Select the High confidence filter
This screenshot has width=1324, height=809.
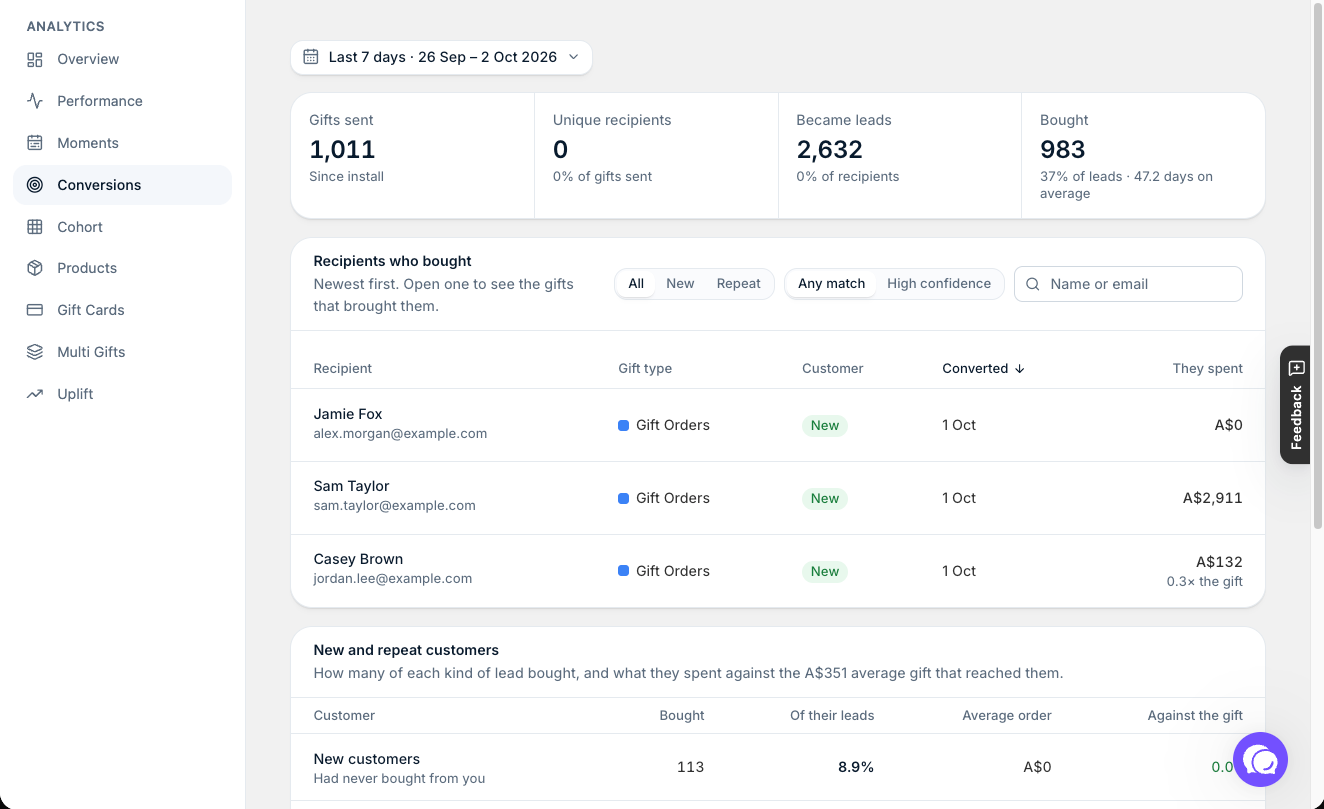tap(939, 284)
